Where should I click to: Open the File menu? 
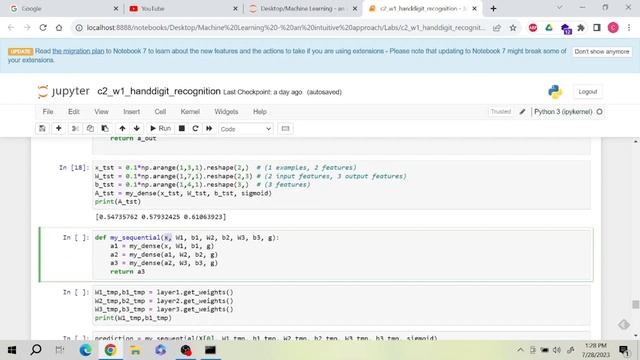coord(48,111)
